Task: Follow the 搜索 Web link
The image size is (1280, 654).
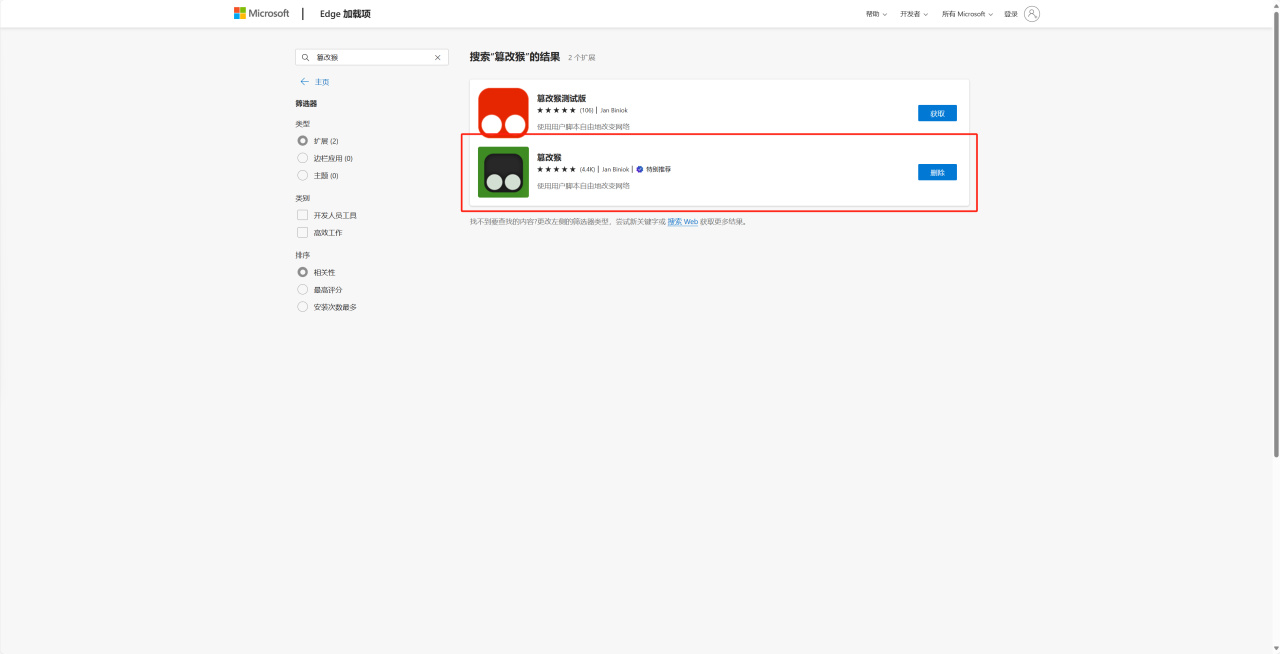Action: pyautogui.click(x=682, y=221)
